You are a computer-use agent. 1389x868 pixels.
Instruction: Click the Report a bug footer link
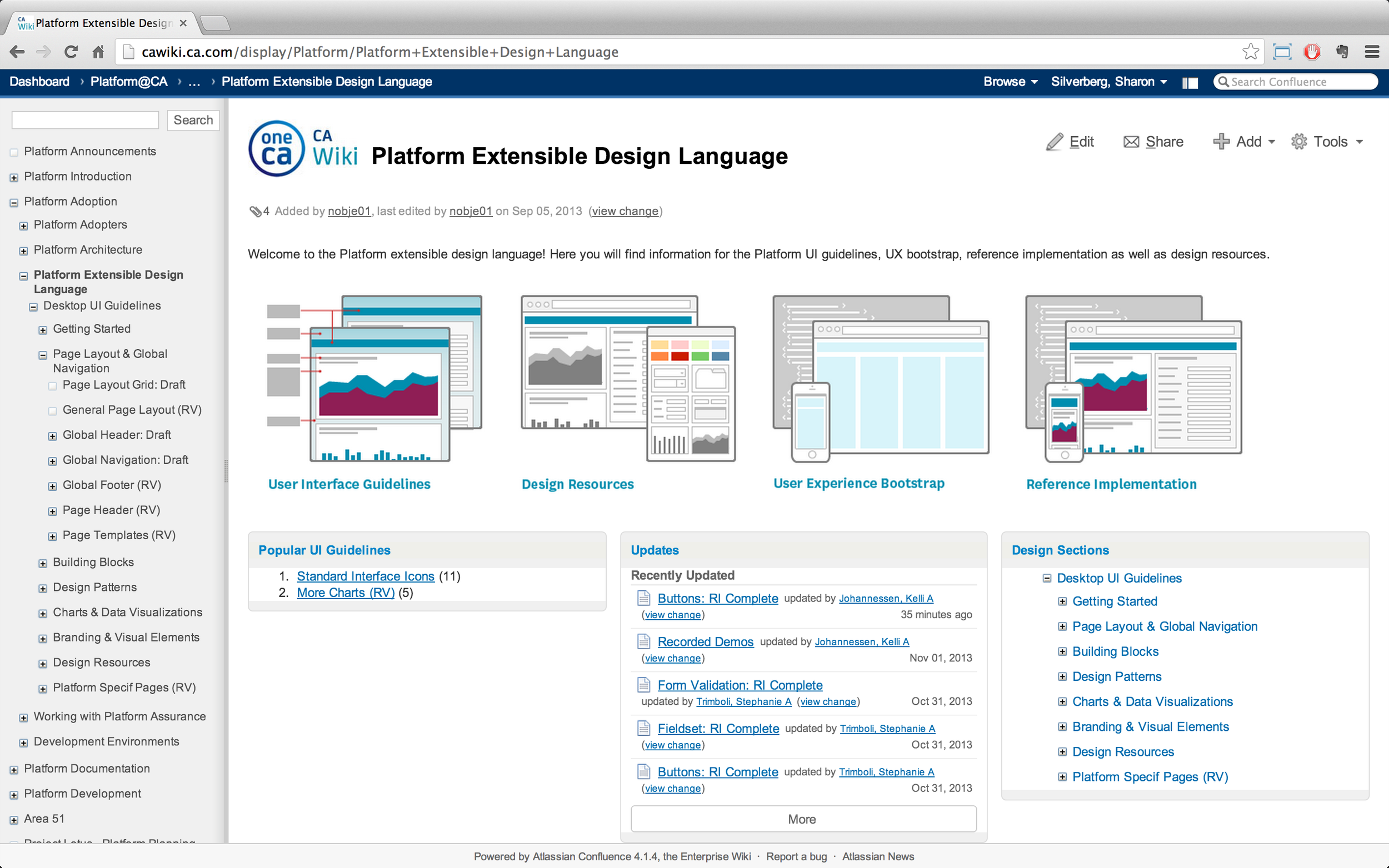pyautogui.click(x=796, y=856)
